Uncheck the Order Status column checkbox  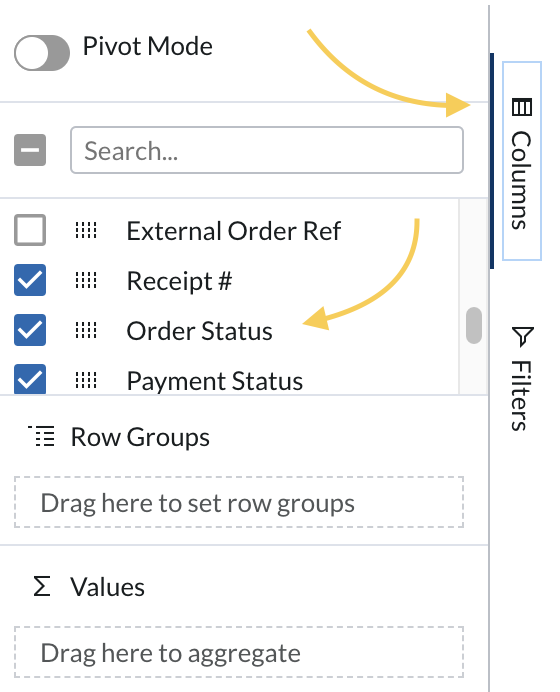(x=30, y=330)
